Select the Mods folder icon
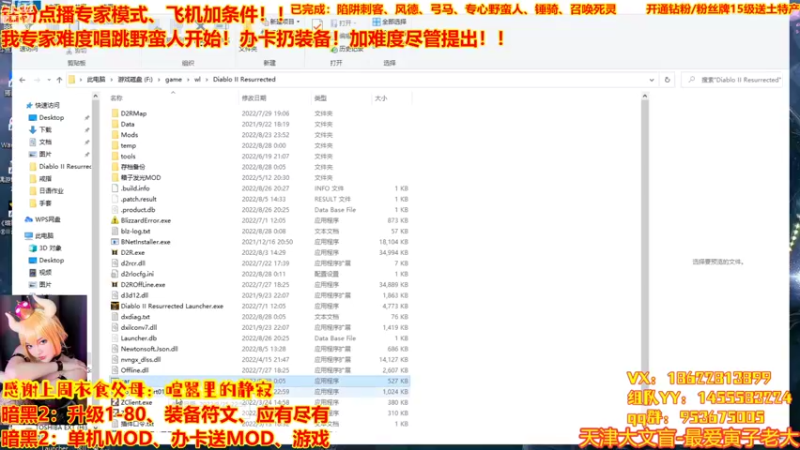 point(115,135)
